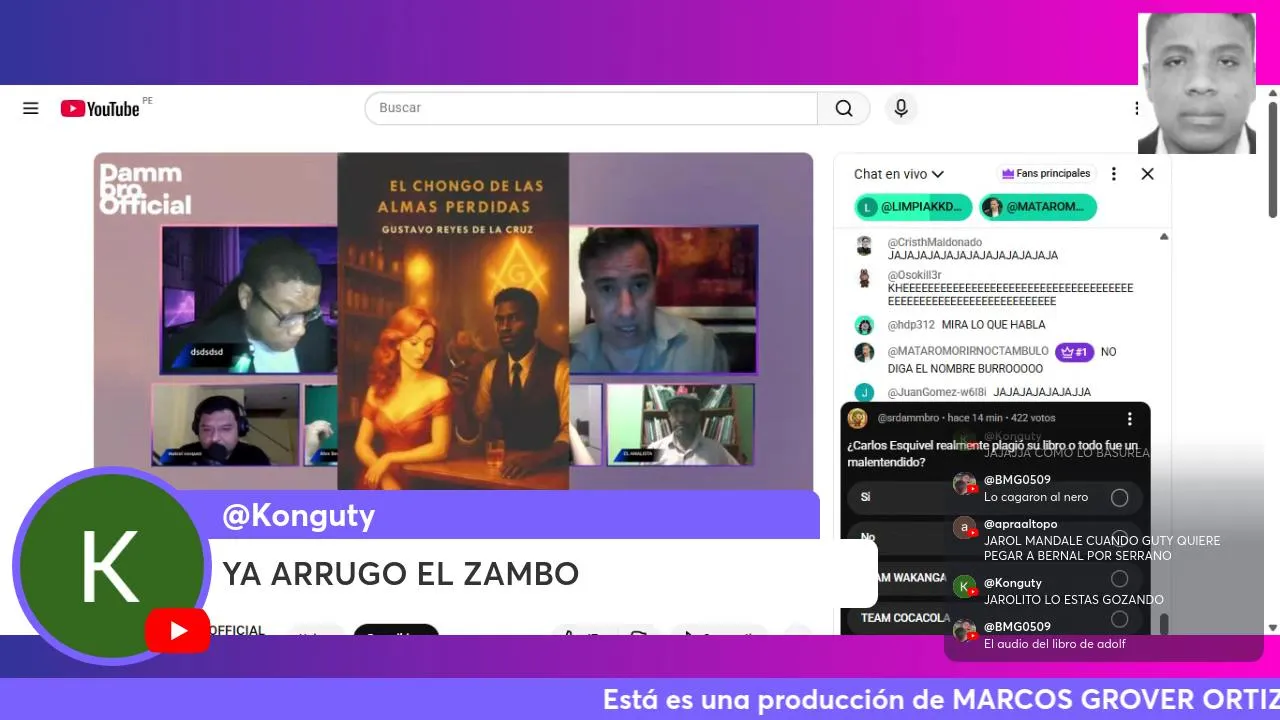Screen dimensions: 1280x720
Task: Click the page vertical scrollbar thumb
Action: click(1272, 158)
